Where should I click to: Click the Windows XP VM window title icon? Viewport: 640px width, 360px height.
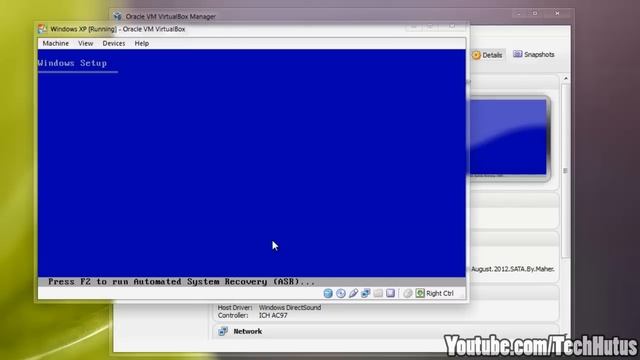pyautogui.click(x=42, y=29)
